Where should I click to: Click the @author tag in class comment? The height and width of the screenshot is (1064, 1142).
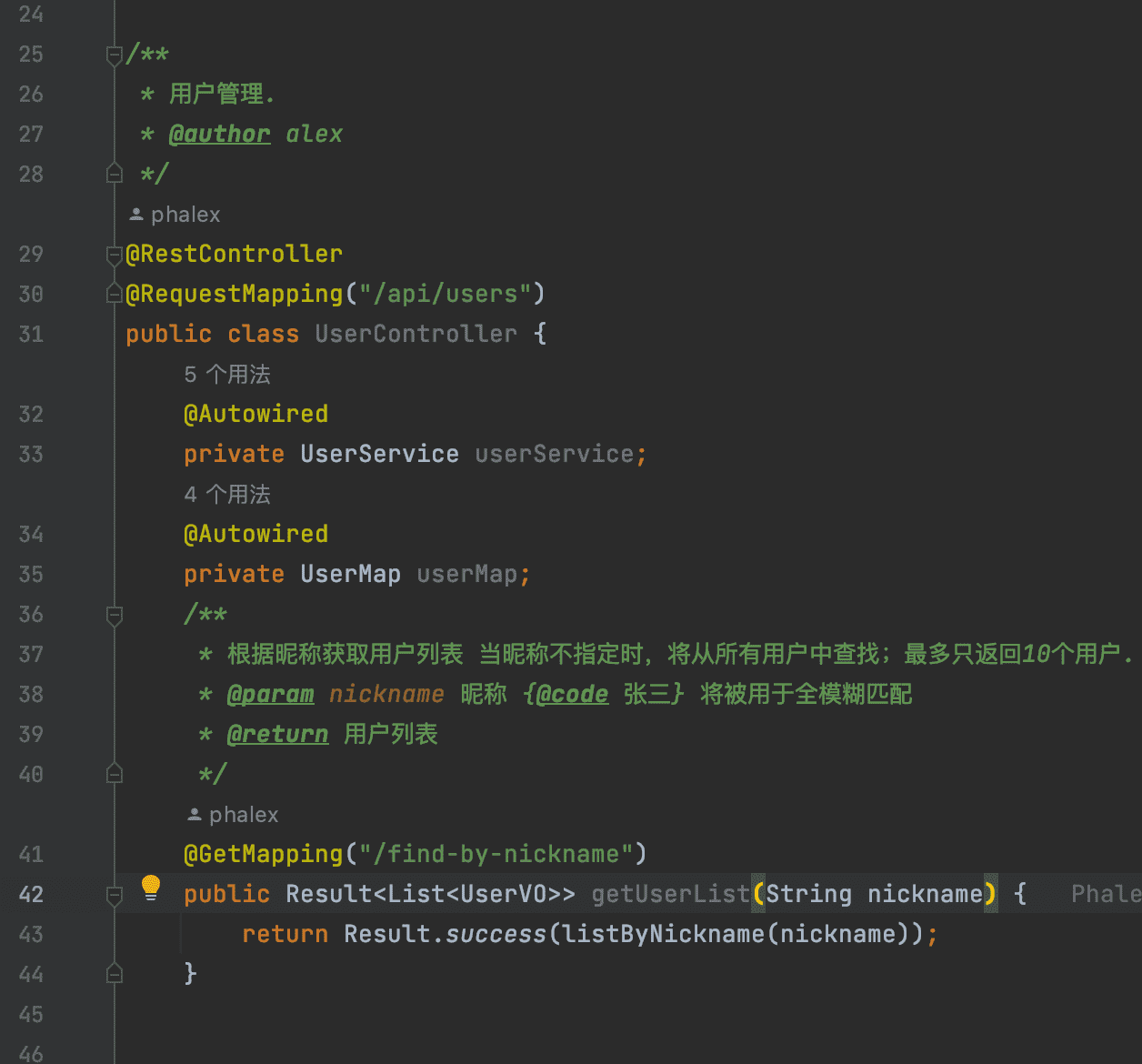click(219, 135)
